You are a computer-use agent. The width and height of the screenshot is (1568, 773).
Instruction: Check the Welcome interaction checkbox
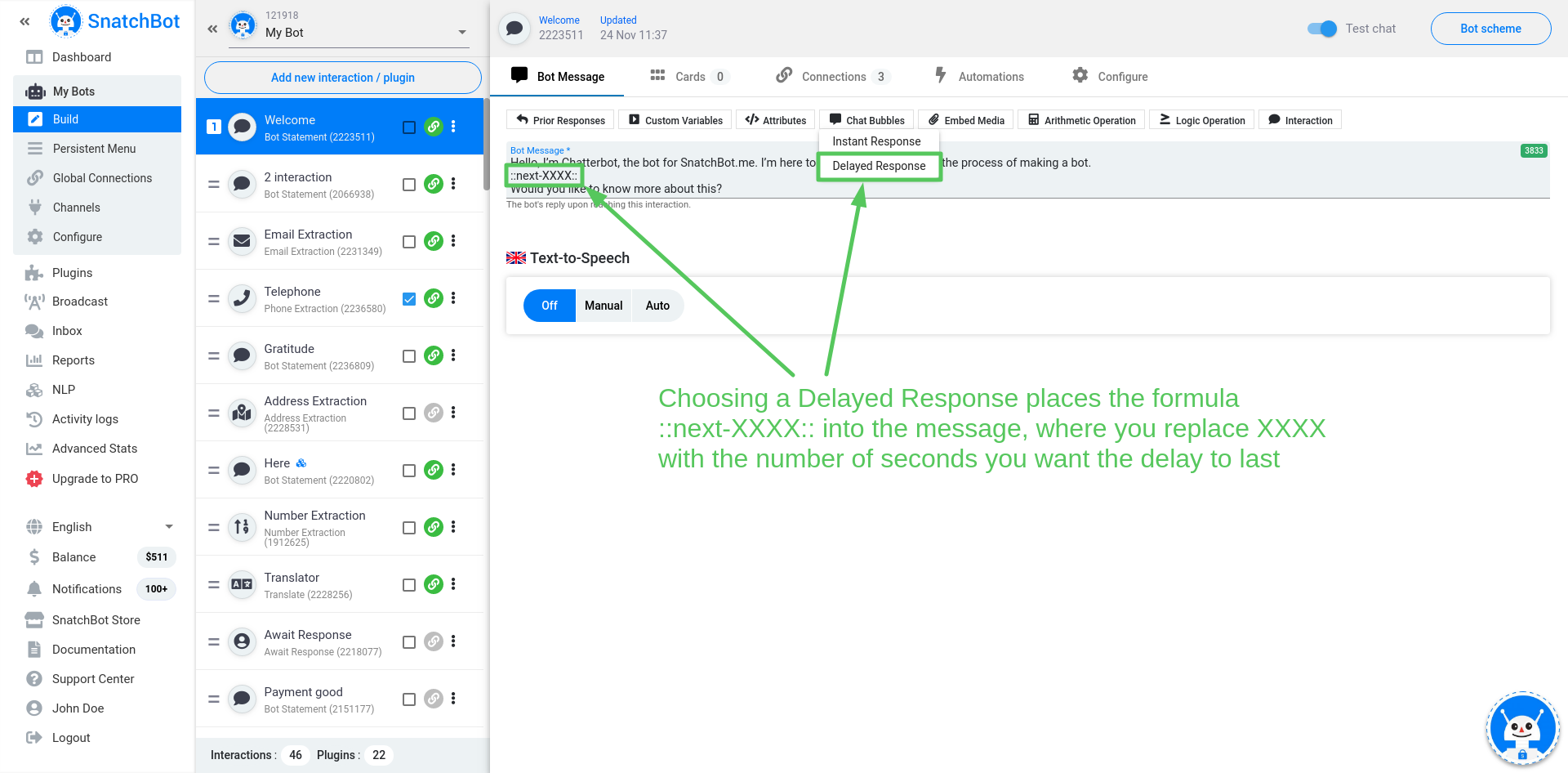(409, 127)
